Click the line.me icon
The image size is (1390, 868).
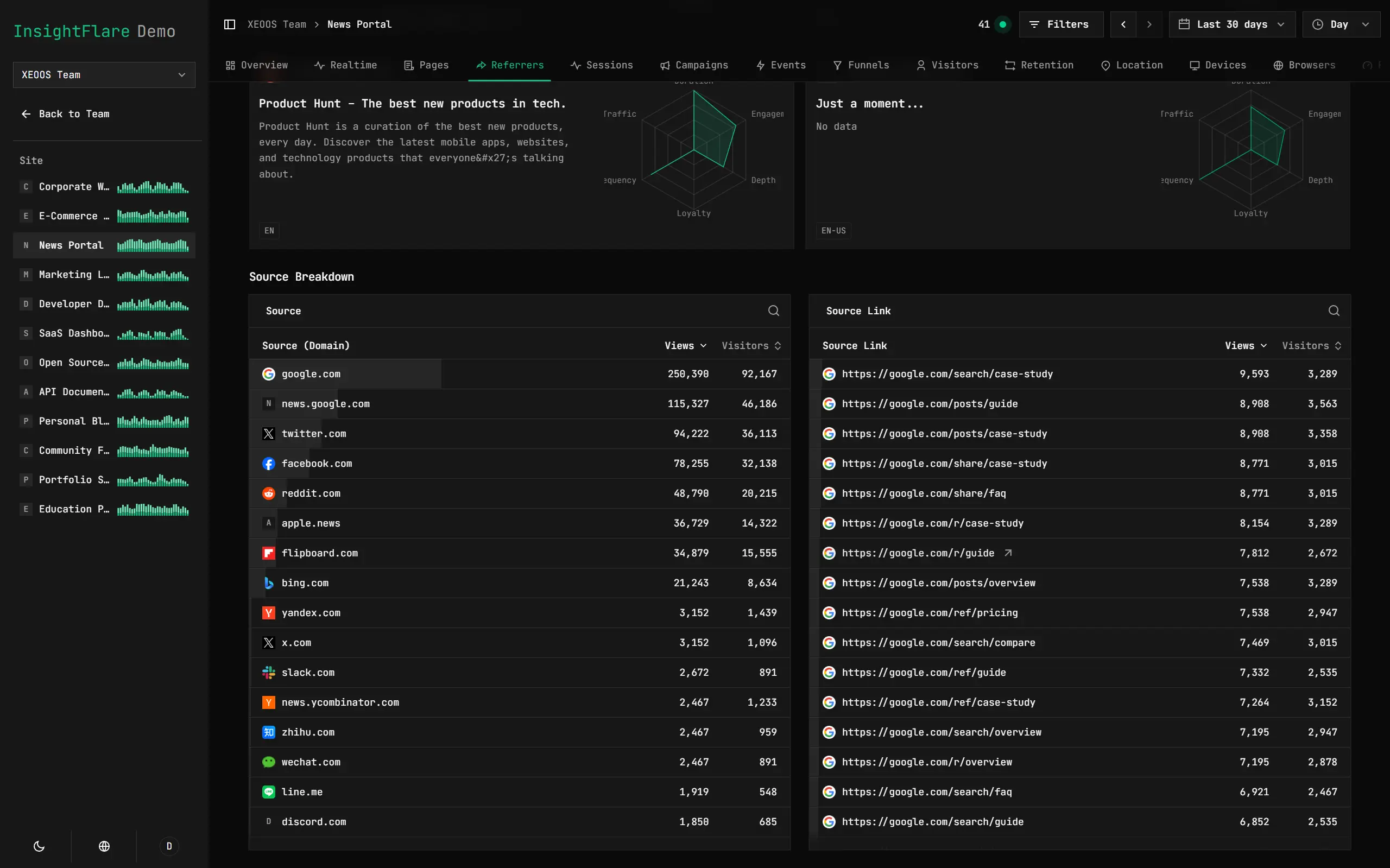269,792
